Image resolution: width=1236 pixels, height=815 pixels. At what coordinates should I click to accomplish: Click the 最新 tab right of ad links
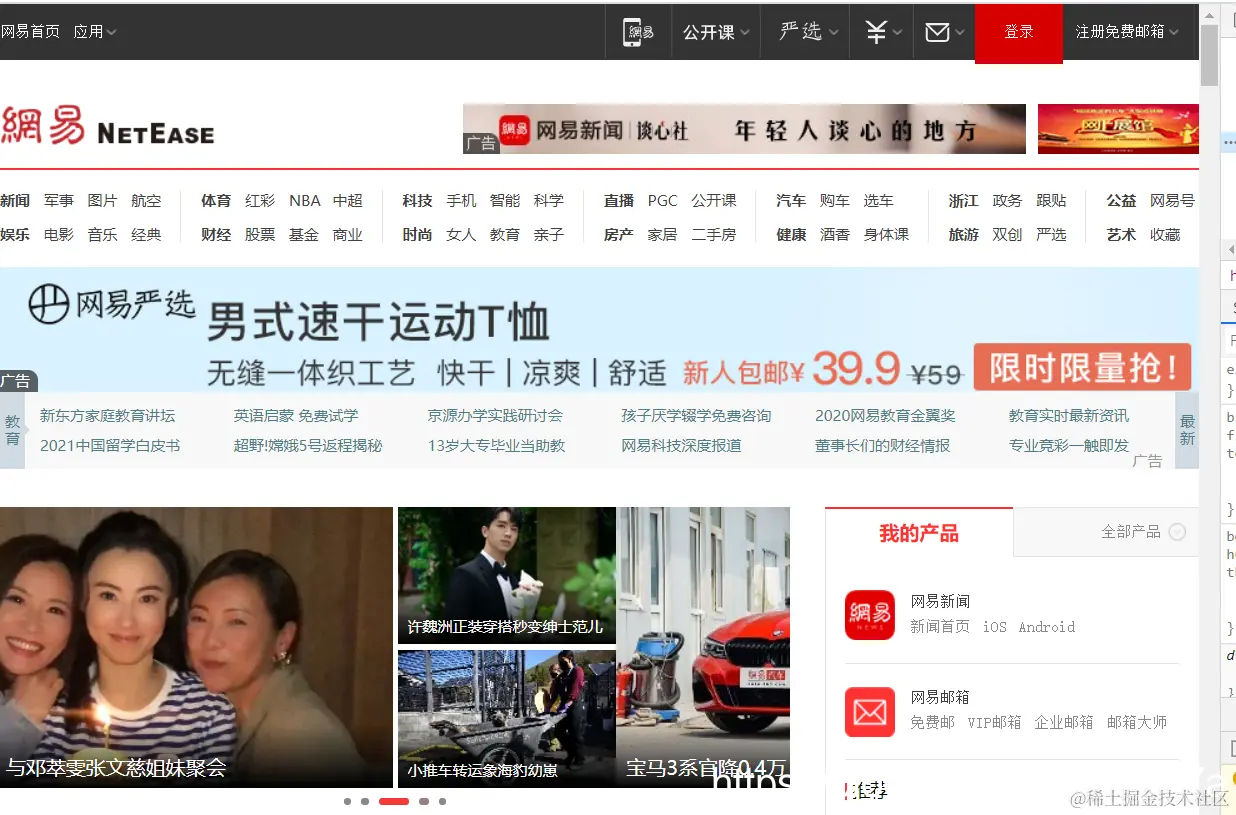1187,430
